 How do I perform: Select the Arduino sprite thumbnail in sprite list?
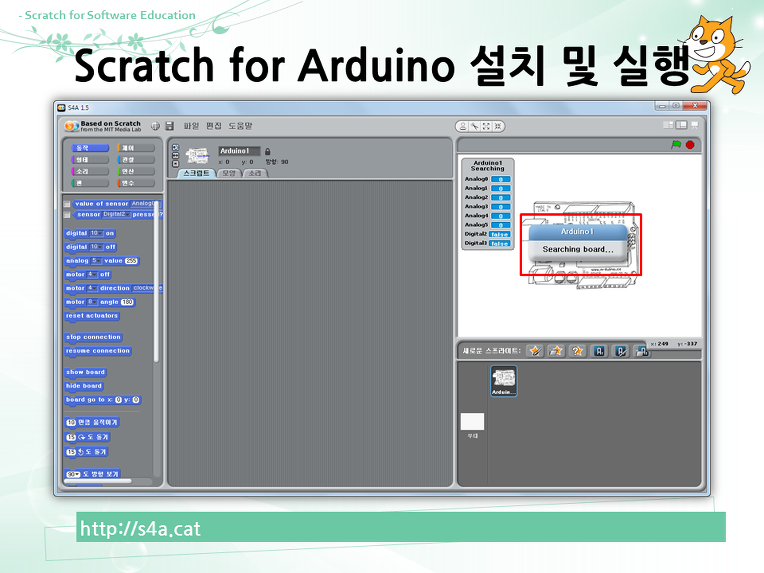504,381
